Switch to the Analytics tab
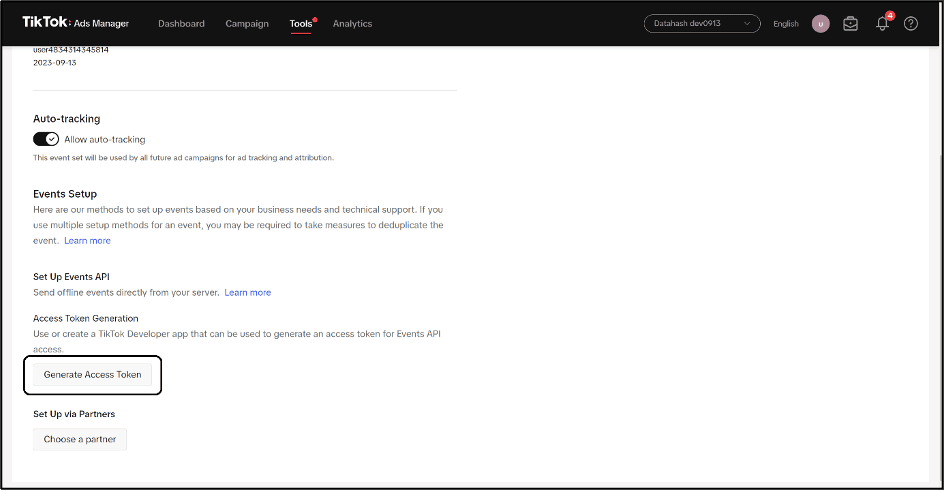 352,24
